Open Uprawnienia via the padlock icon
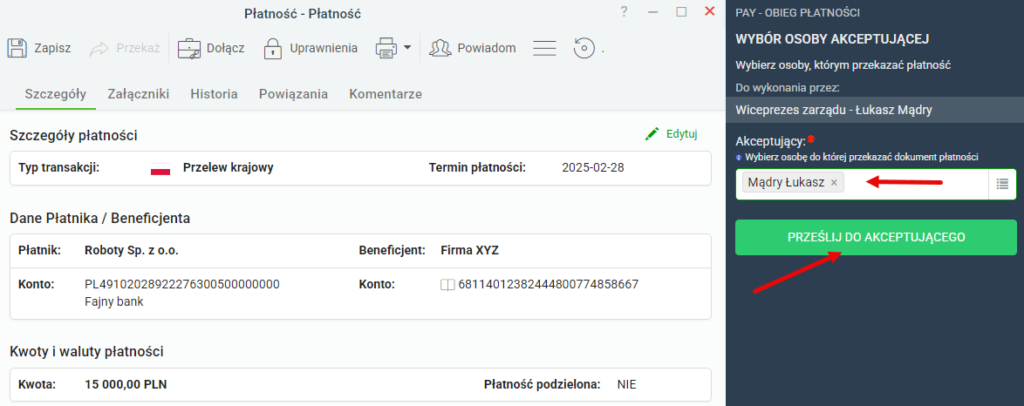Screen dimensions: 1024x406 (272, 48)
